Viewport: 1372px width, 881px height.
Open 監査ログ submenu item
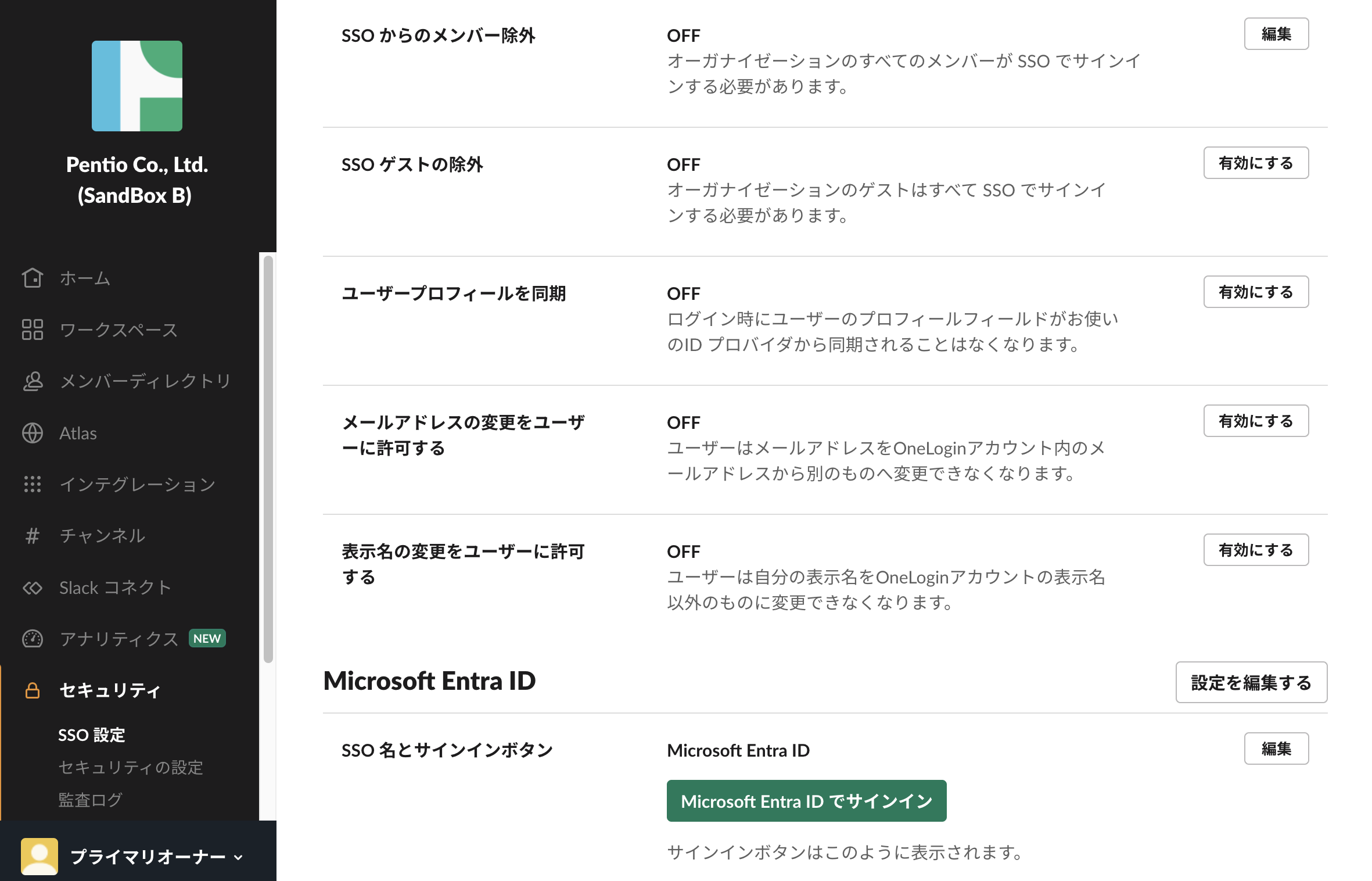coord(90,800)
